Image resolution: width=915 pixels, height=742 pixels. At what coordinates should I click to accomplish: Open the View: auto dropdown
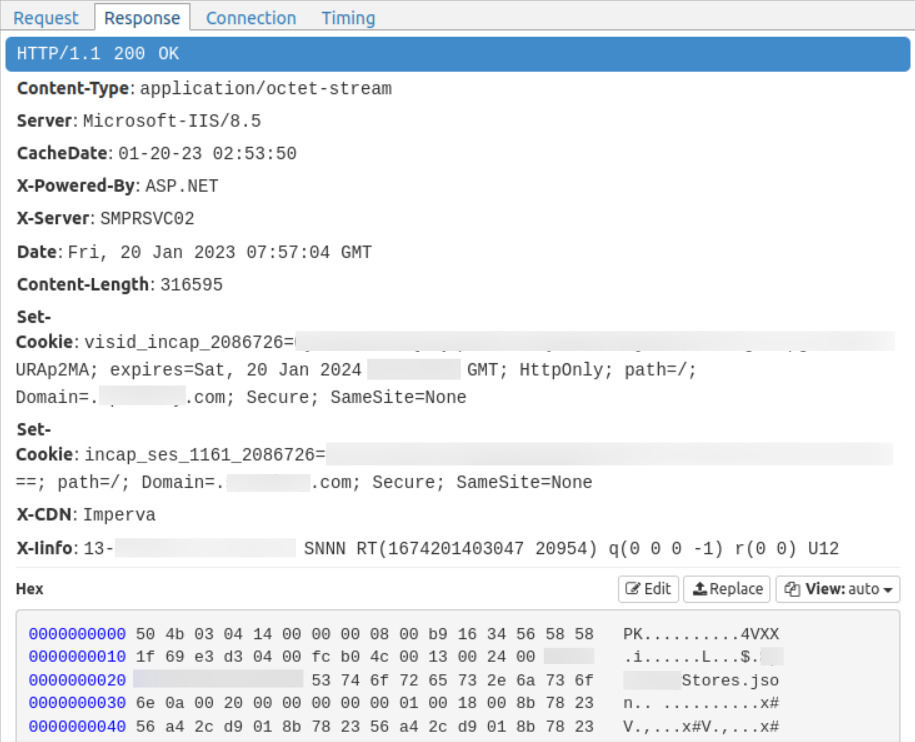coord(838,589)
